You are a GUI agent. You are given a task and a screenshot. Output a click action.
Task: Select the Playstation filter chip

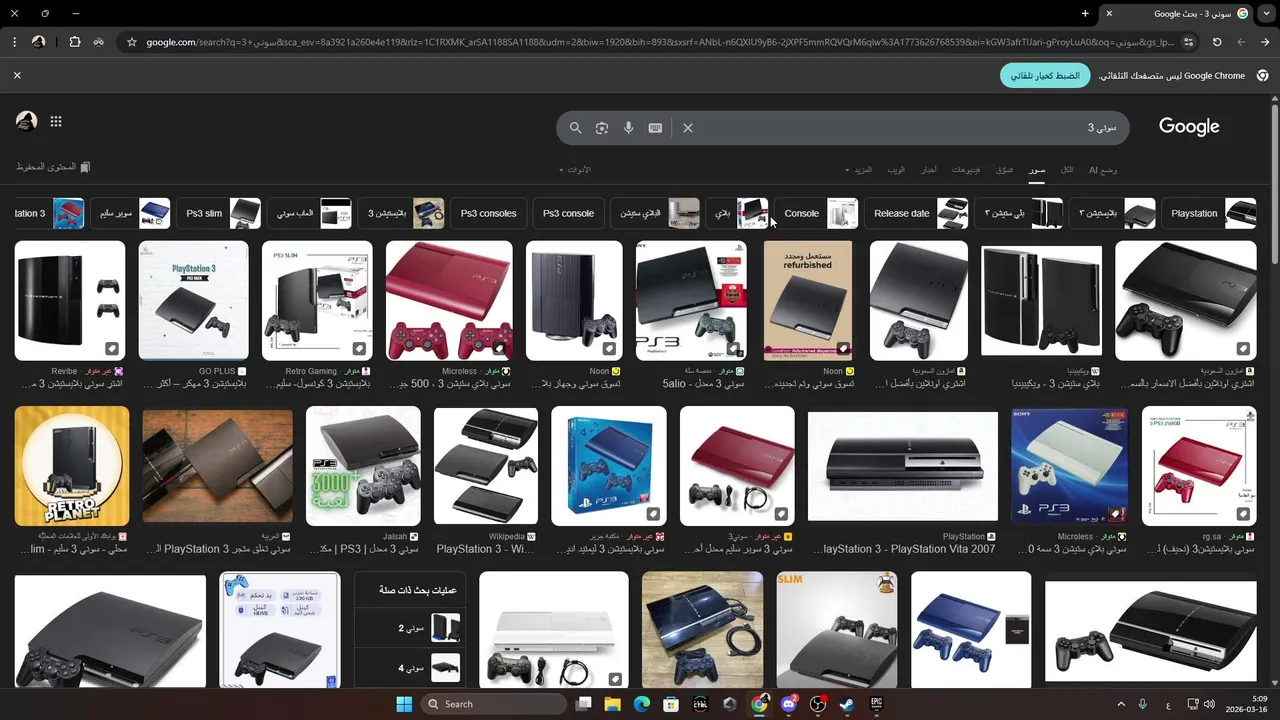click(1209, 213)
